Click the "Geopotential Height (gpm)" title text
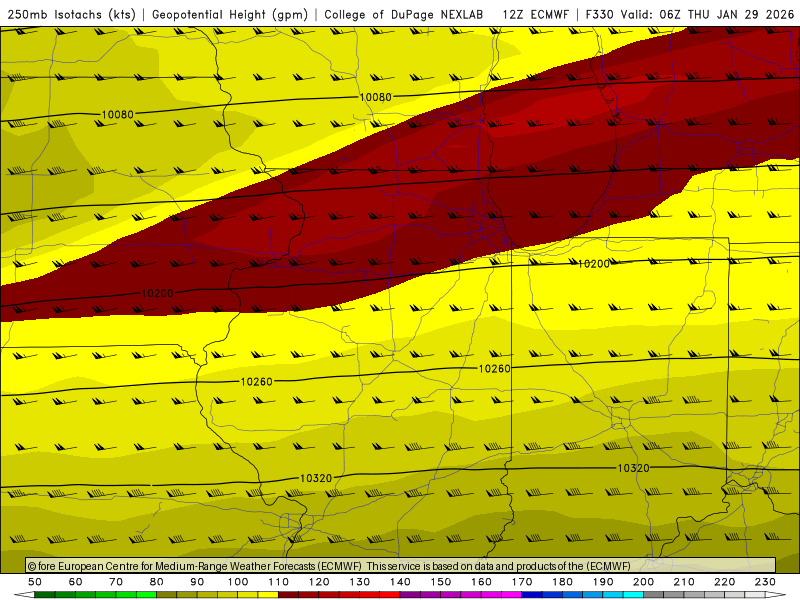800x600 pixels. 230,15
